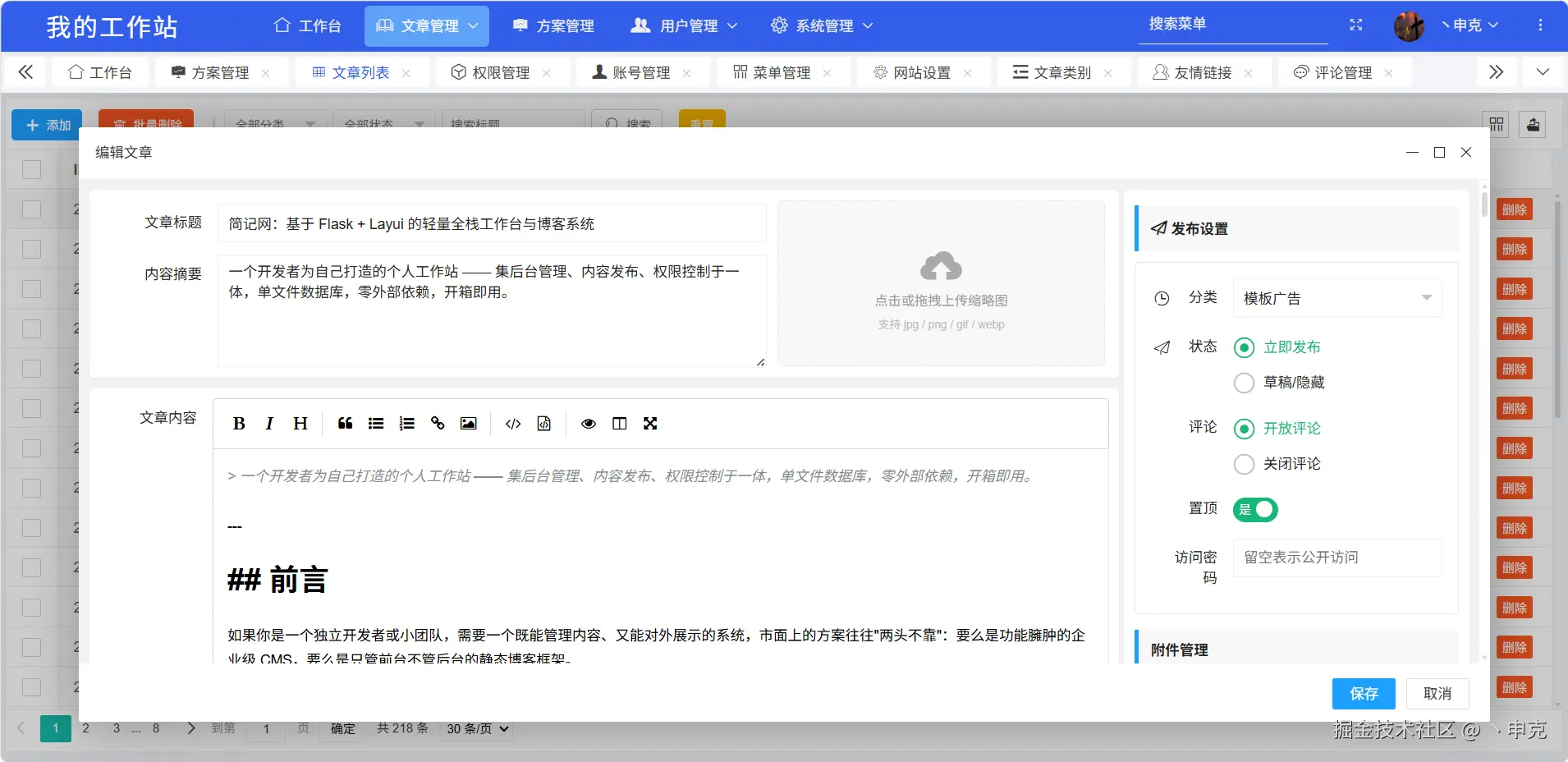Toggle browser fullscreen icon in top header
This screenshot has height=762, width=1568.
click(x=1356, y=25)
